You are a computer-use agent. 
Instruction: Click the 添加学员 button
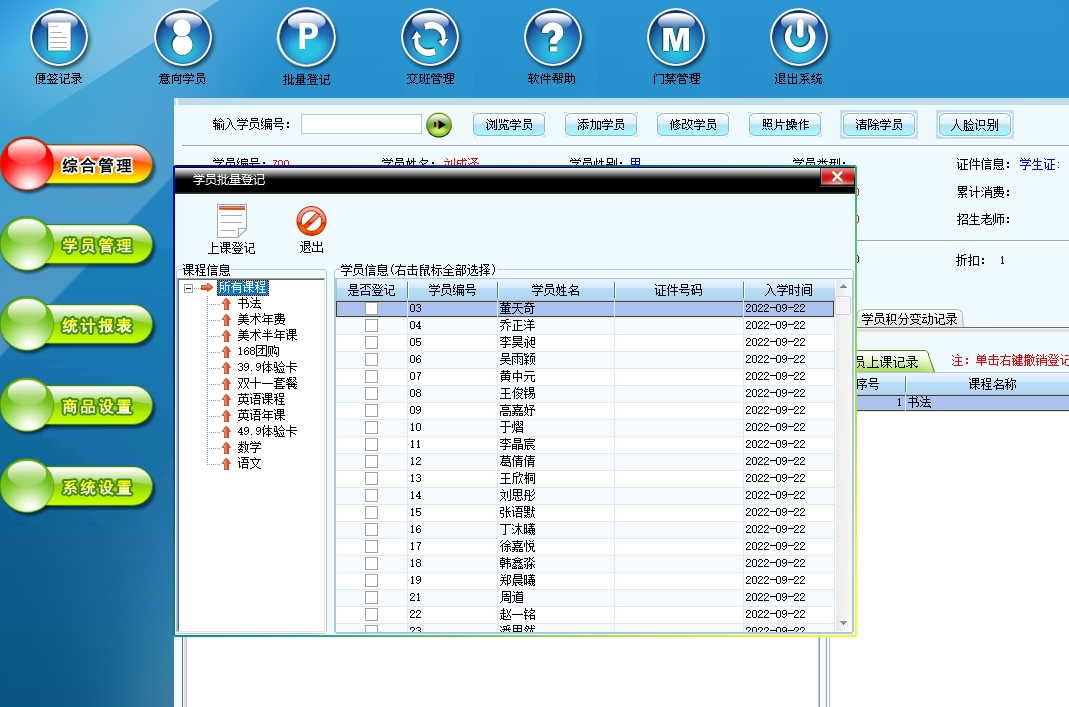coord(601,125)
